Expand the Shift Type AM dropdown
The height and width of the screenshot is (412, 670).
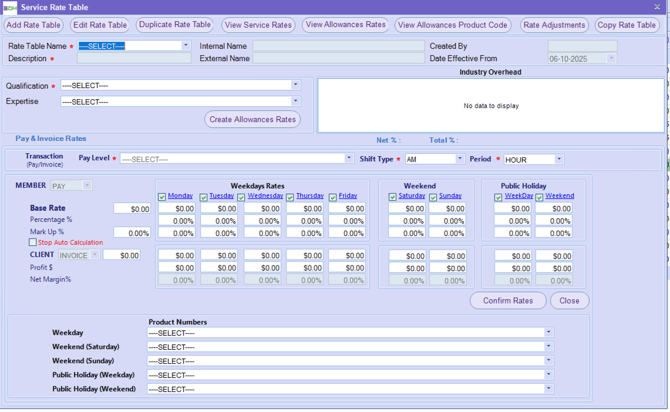(460, 159)
